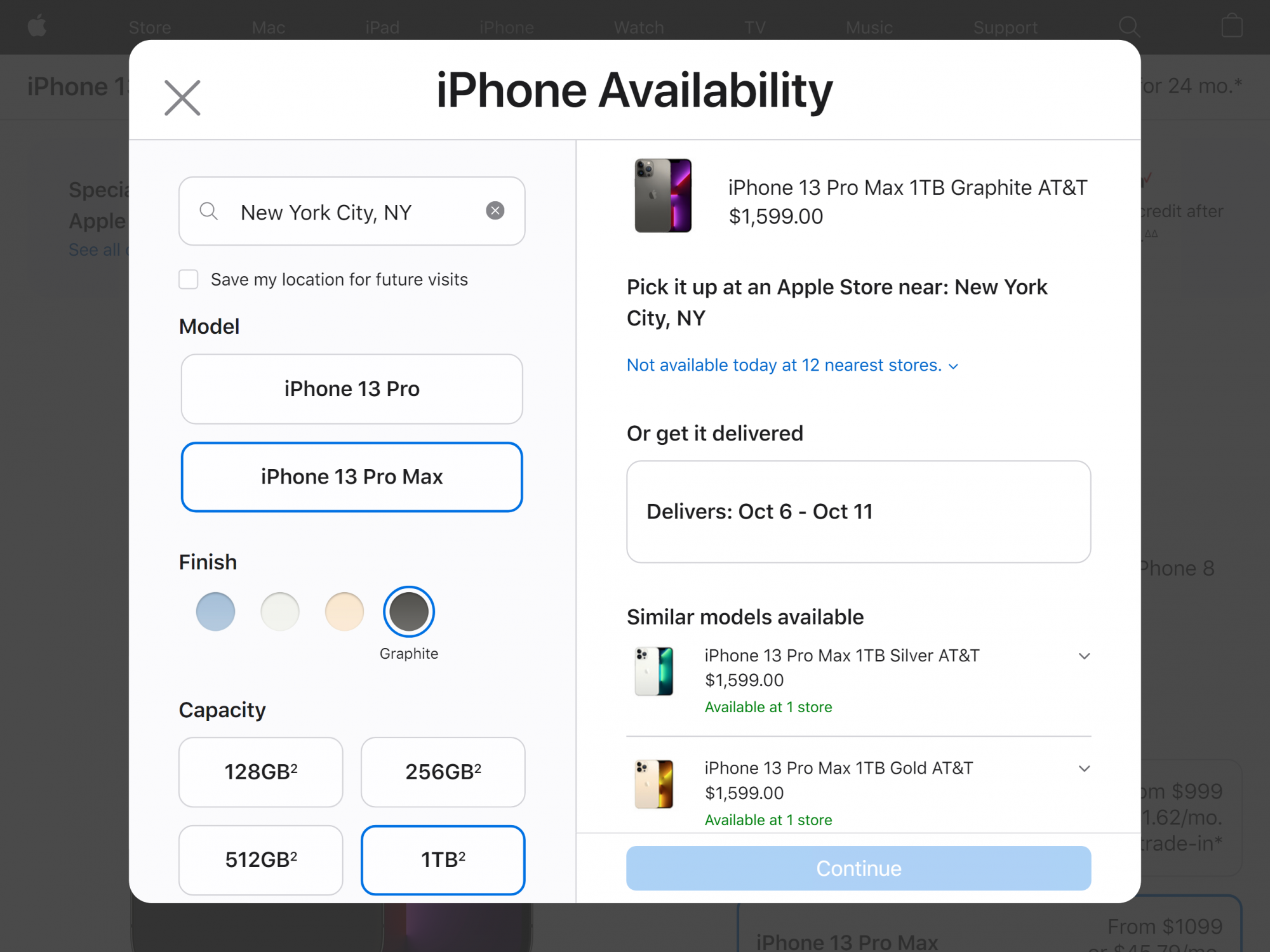1270x952 pixels.
Task: Expand the 1TB Gold AT&T model details
Action: [1084, 769]
